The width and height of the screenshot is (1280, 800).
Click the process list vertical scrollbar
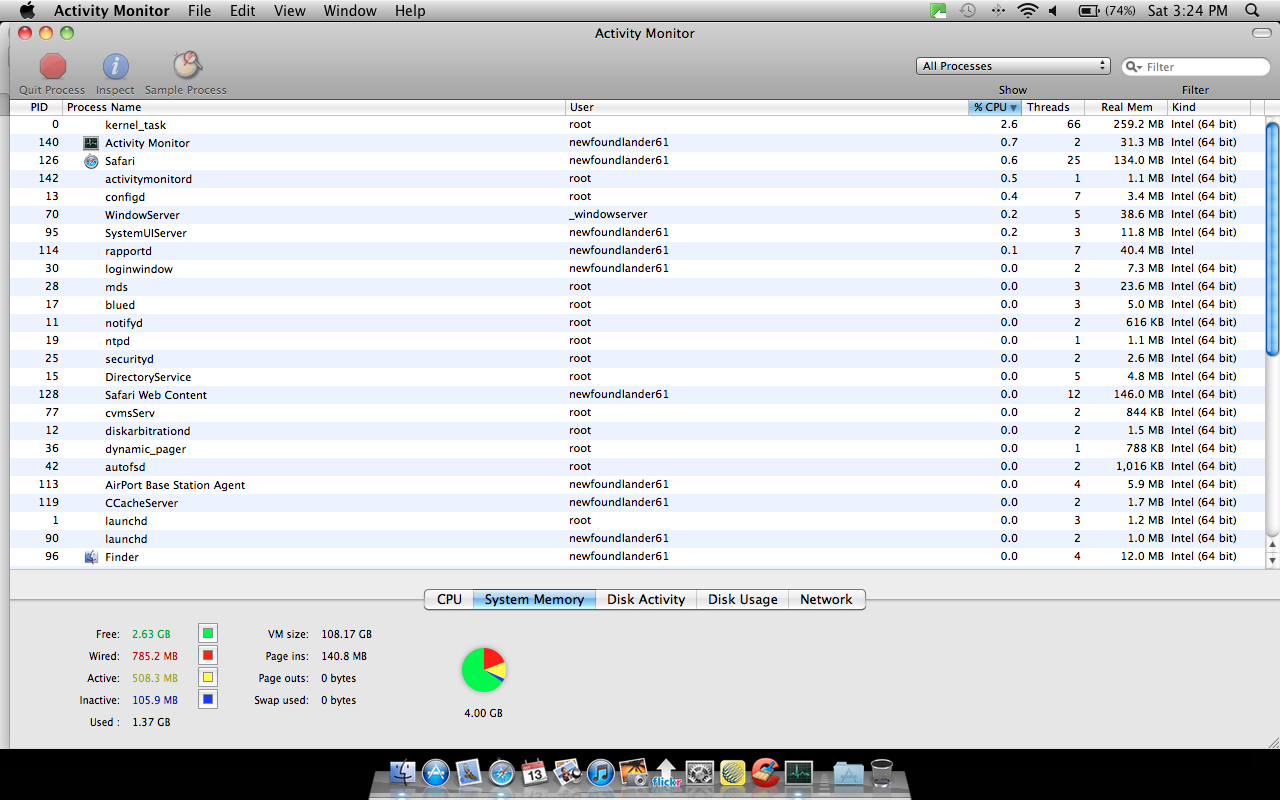point(1272,238)
